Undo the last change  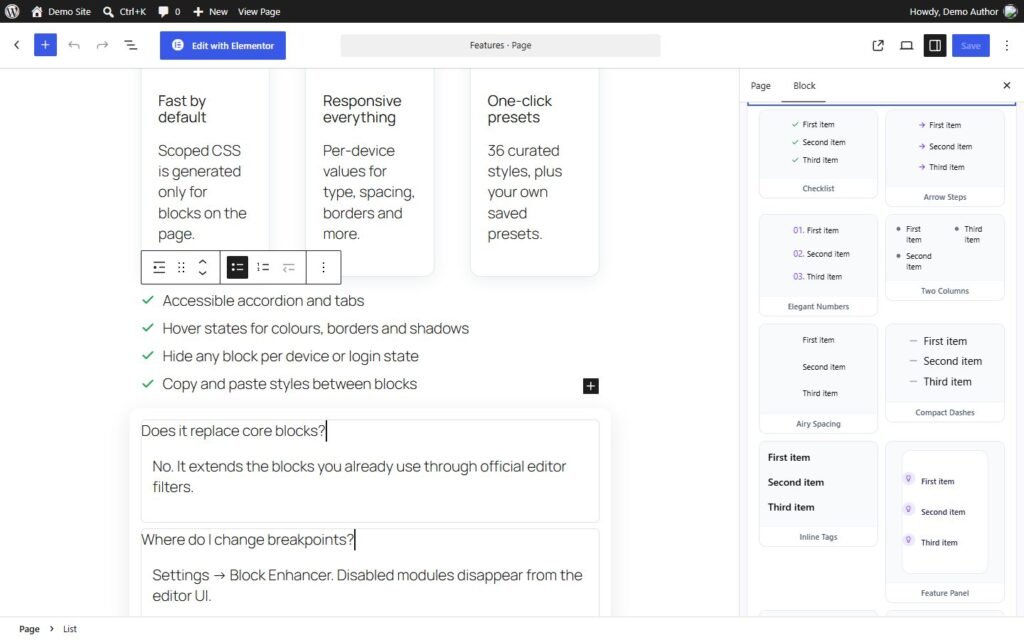pyautogui.click(x=74, y=45)
